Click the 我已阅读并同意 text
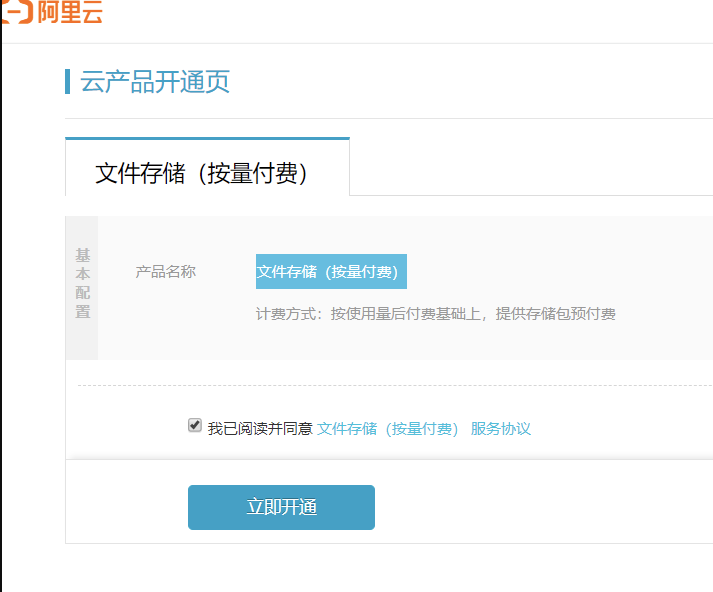 click(x=260, y=429)
